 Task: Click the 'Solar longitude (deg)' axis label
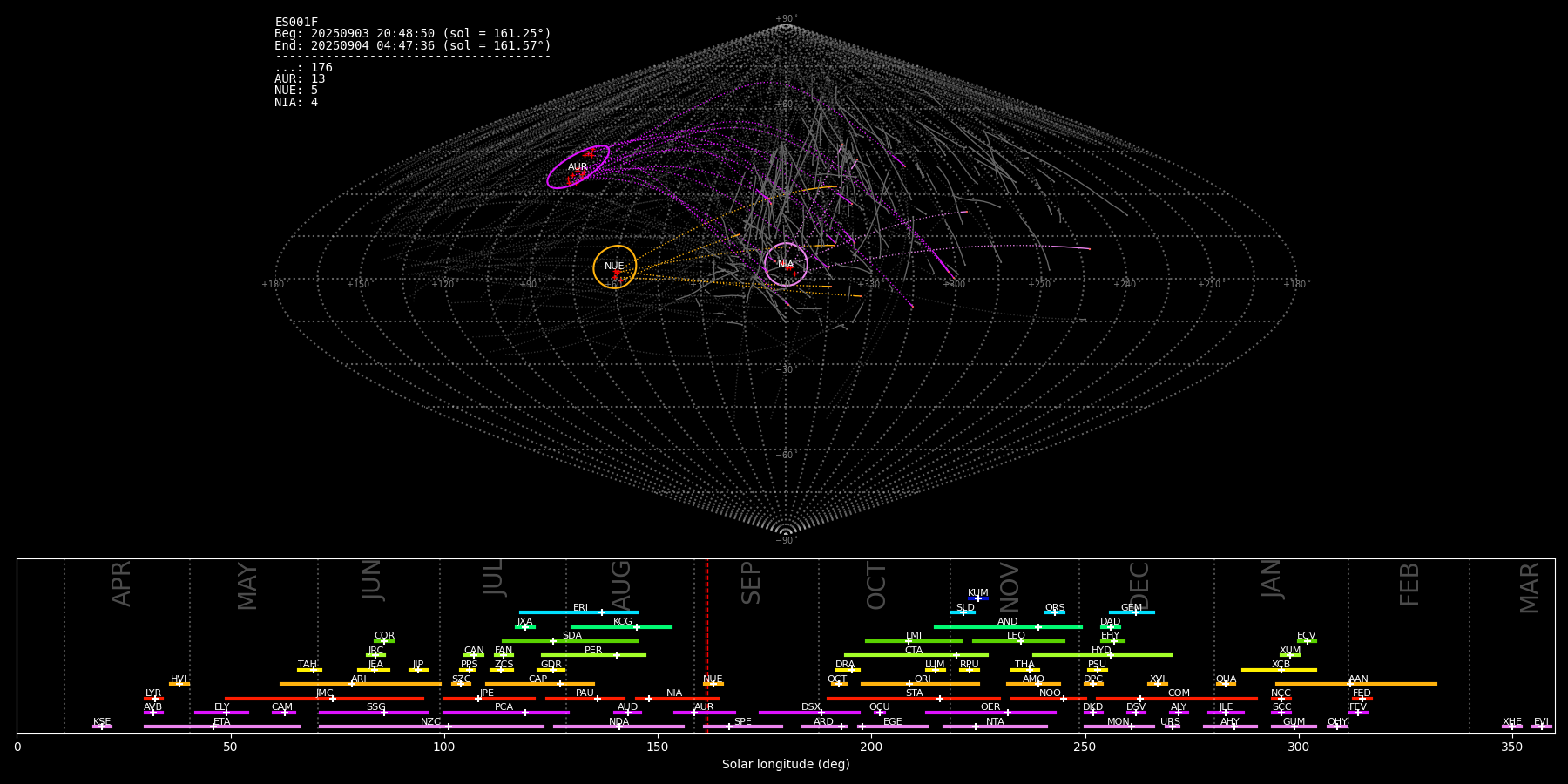pyautogui.click(x=786, y=765)
